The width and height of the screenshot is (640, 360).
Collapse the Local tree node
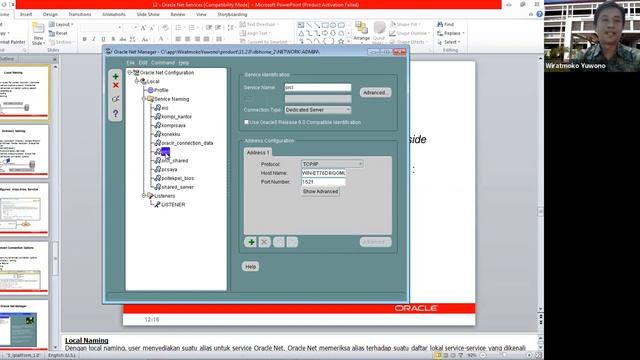click(x=137, y=81)
